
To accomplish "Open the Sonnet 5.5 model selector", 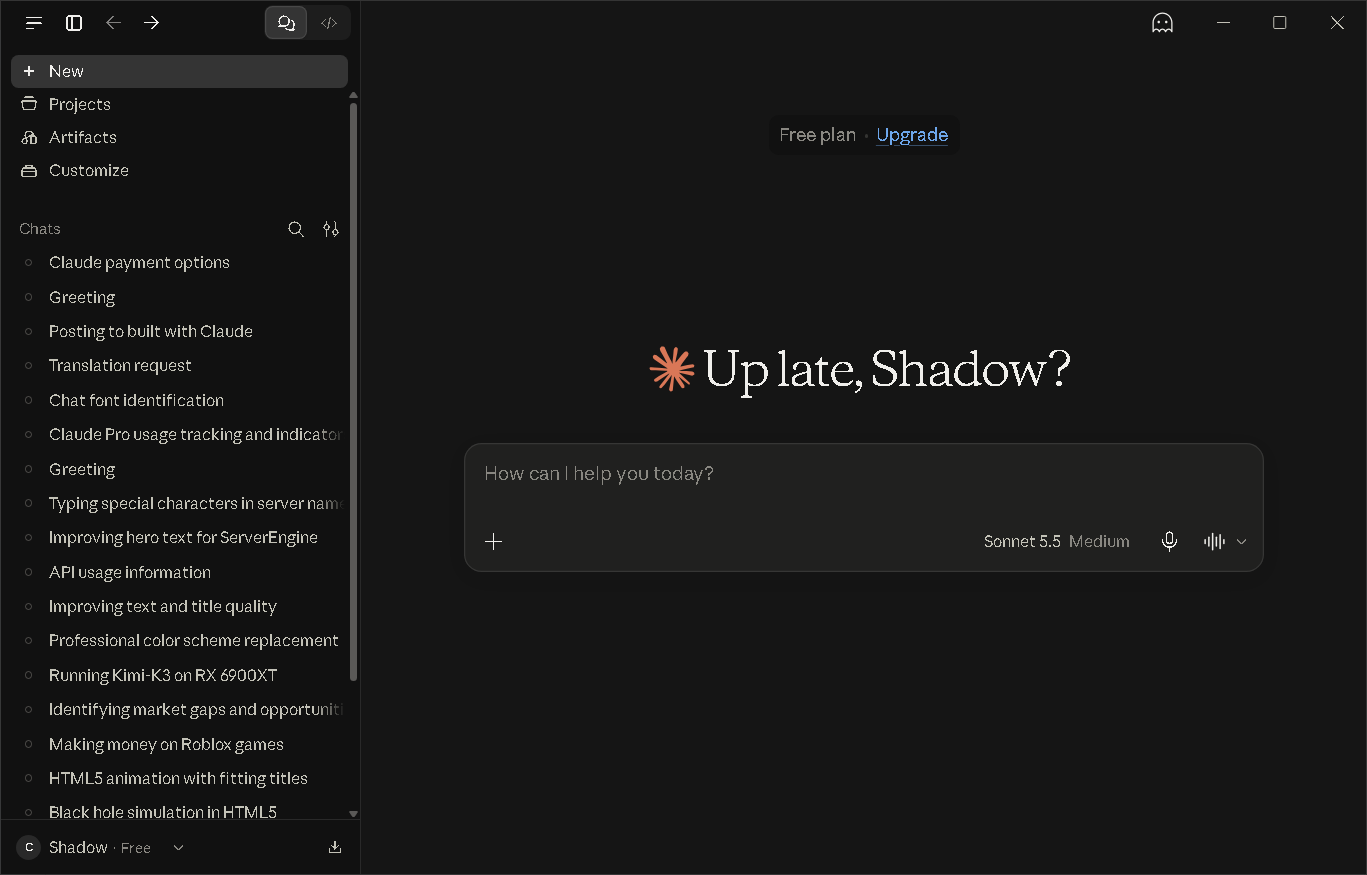I will point(1056,541).
